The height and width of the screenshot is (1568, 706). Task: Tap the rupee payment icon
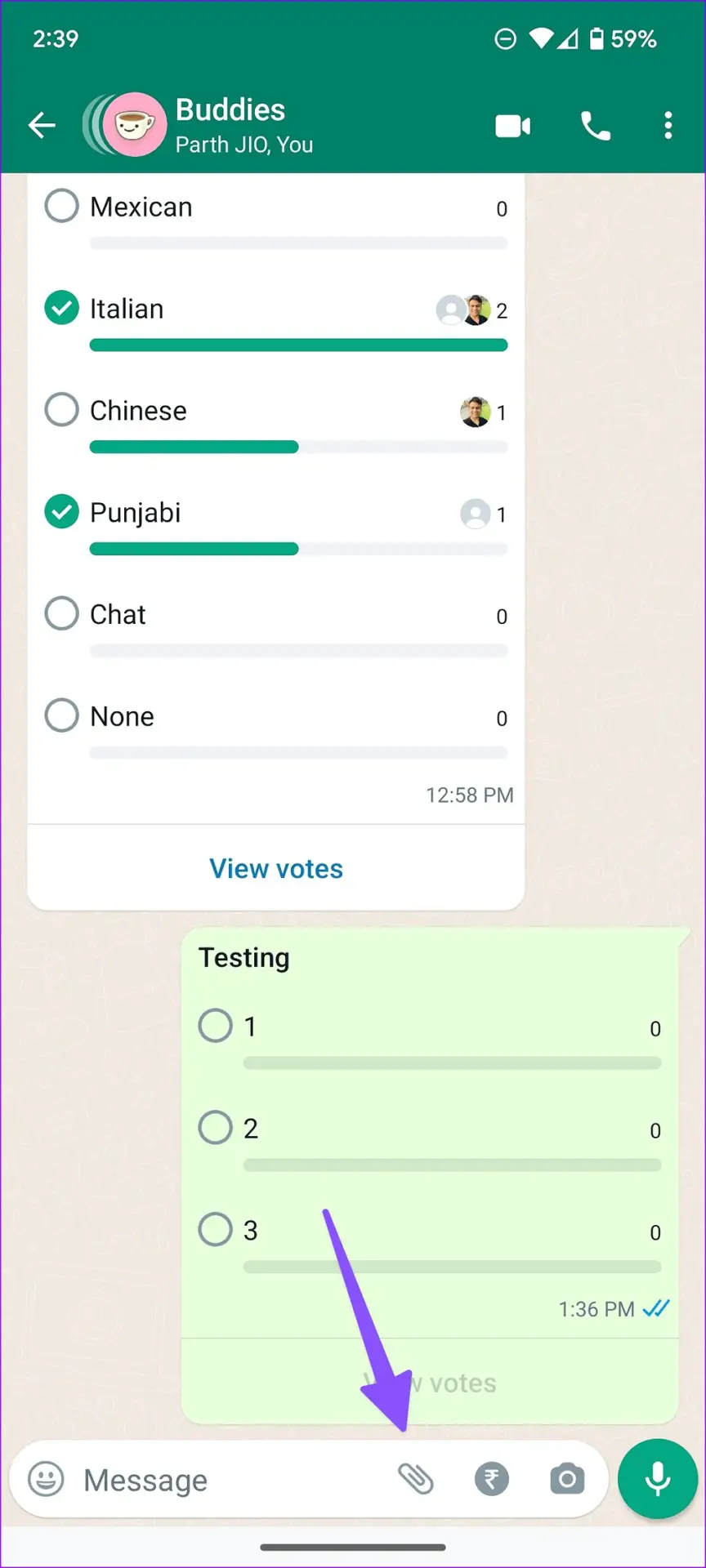[491, 1479]
